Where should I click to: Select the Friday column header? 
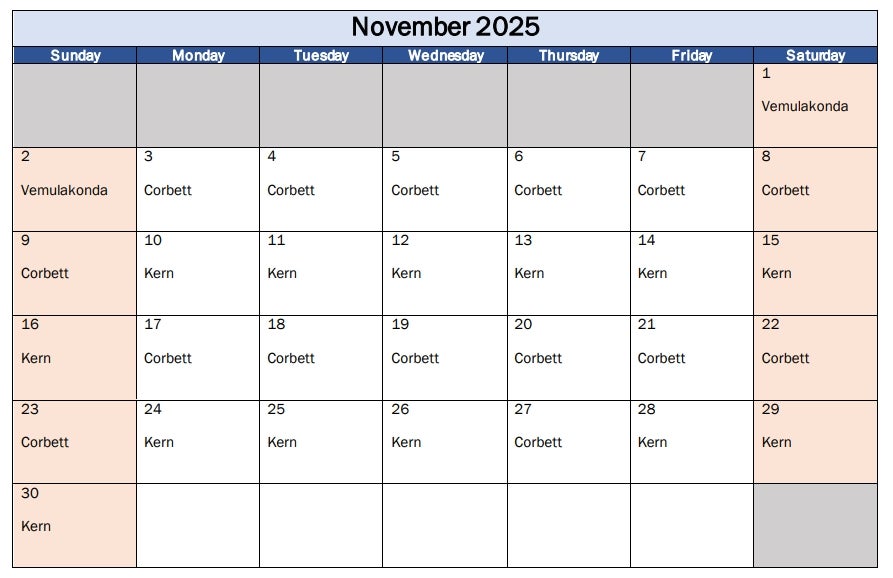tap(692, 56)
